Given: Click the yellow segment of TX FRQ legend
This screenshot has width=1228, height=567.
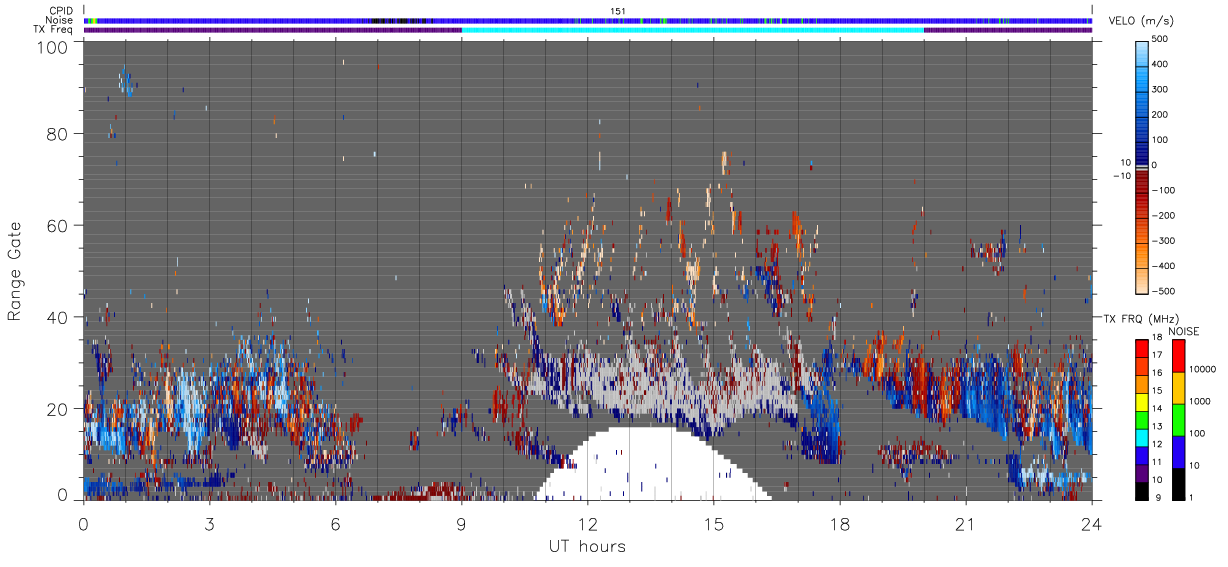Looking at the screenshot, I should click(x=1142, y=401).
